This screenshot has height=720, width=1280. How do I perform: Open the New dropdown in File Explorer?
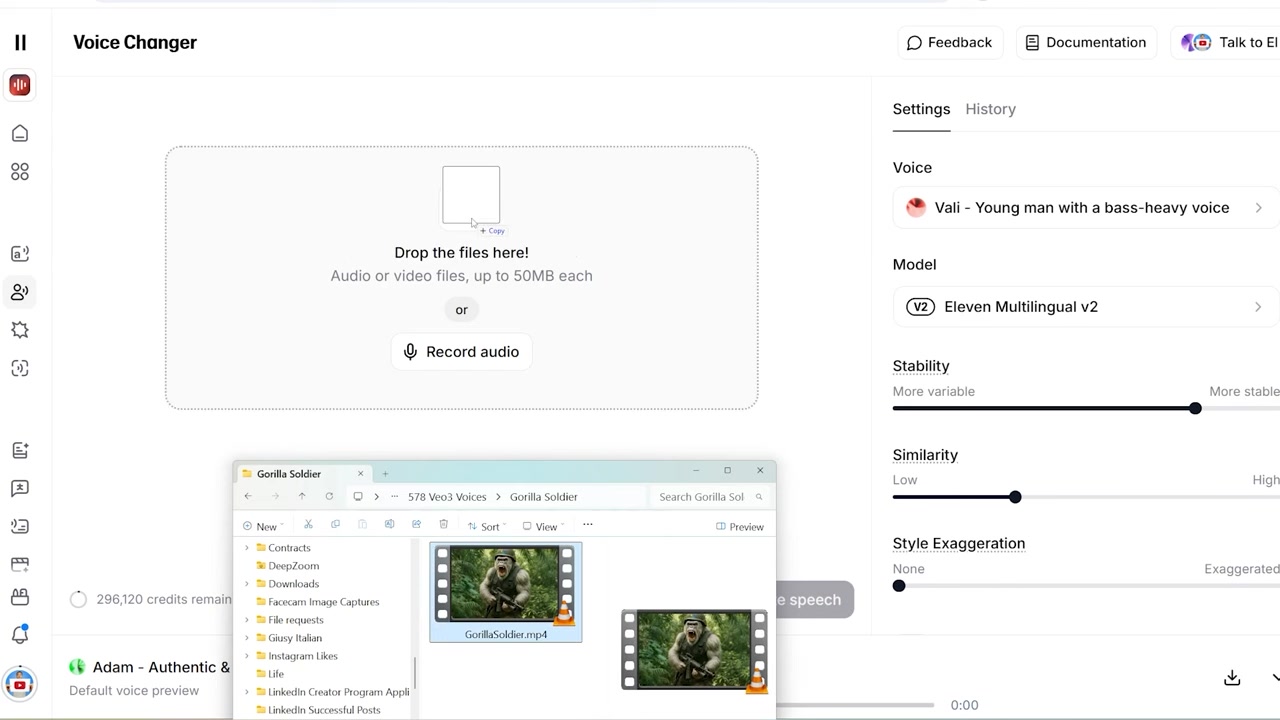pyautogui.click(x=262, y=526)
